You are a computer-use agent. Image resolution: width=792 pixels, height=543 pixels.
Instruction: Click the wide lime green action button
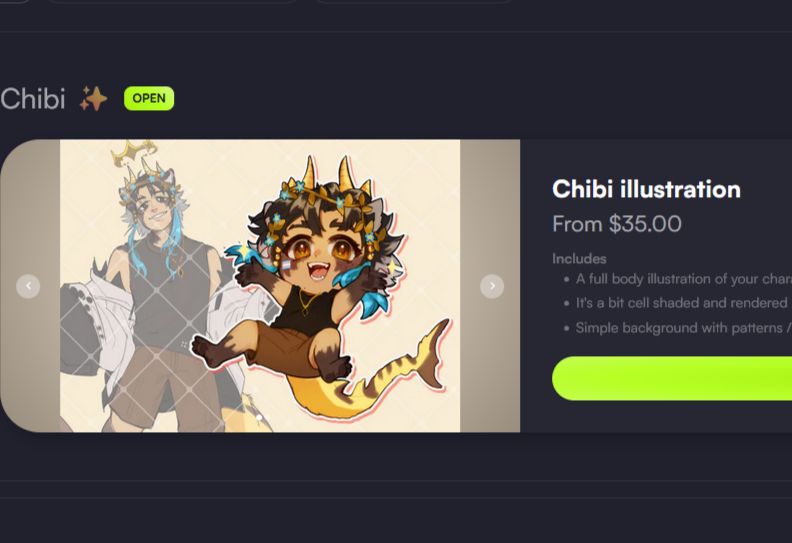click(x=672, y=378)
